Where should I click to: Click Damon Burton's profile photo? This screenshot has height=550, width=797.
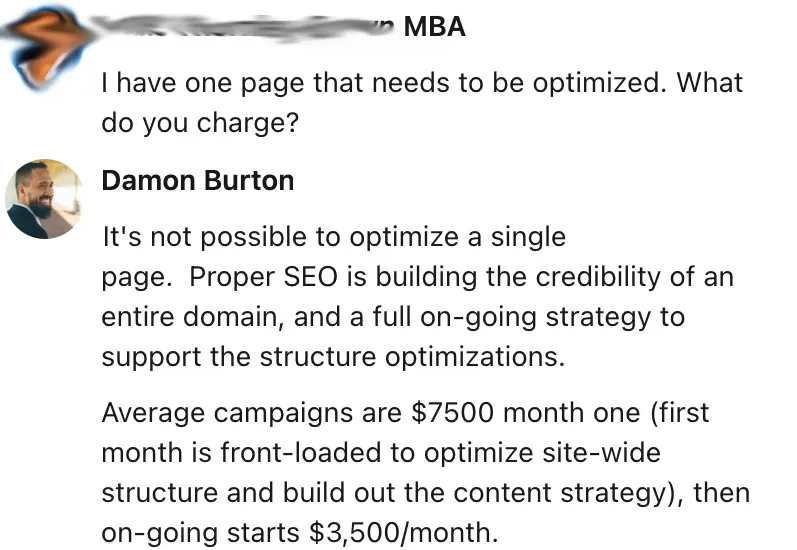44,197
